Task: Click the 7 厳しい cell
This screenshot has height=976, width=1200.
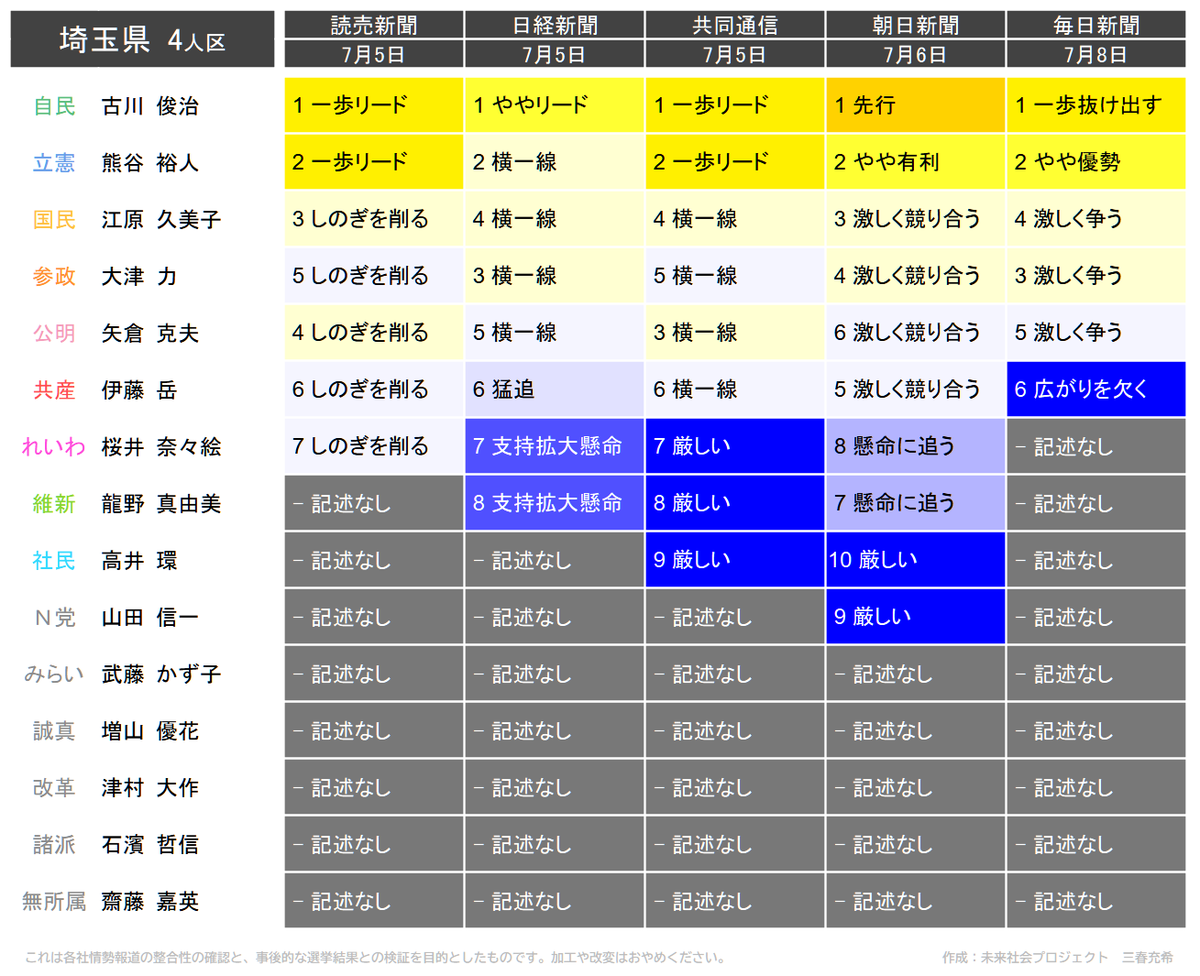Action: [735, 446]
